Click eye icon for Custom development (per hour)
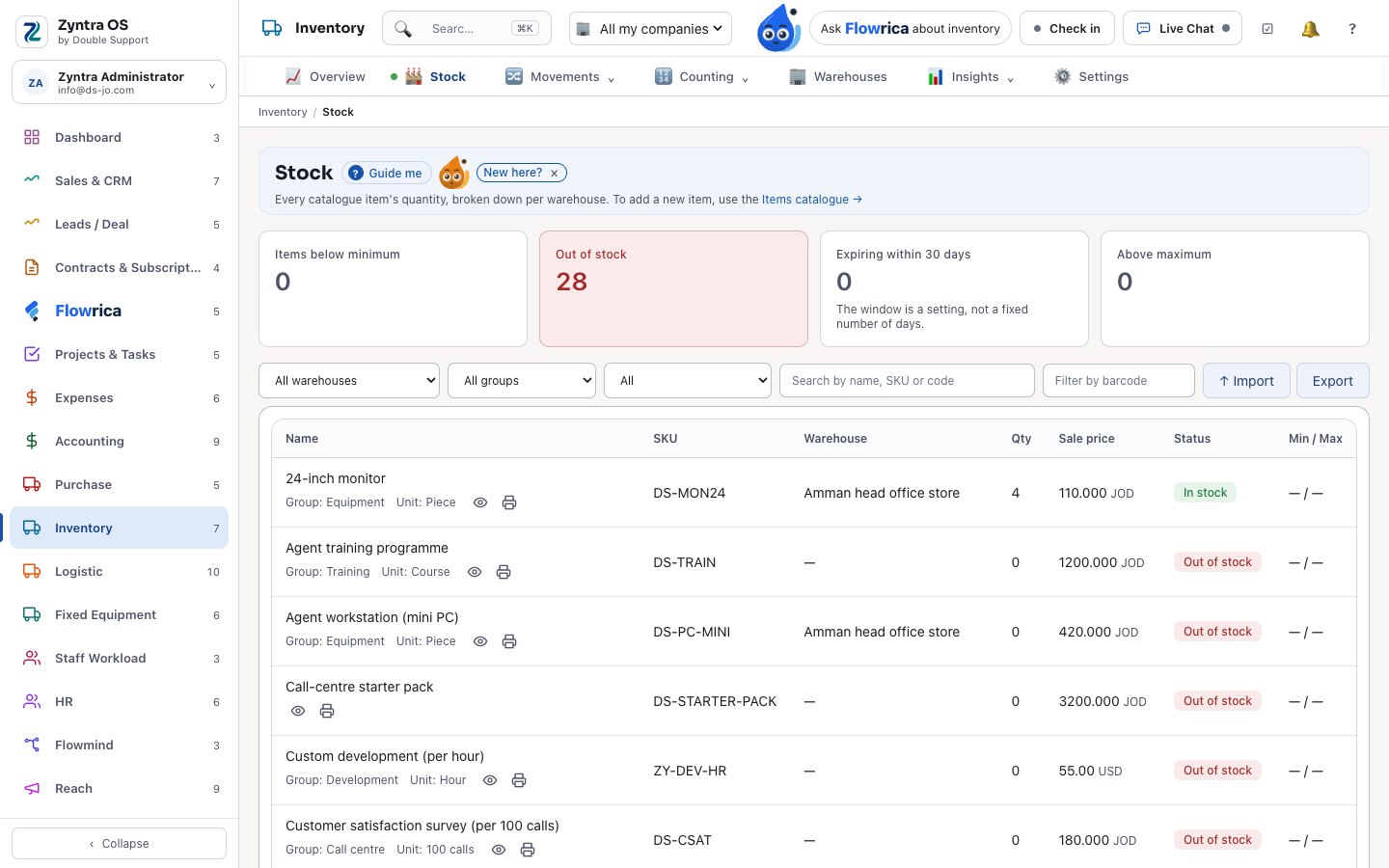 point(490,780)
